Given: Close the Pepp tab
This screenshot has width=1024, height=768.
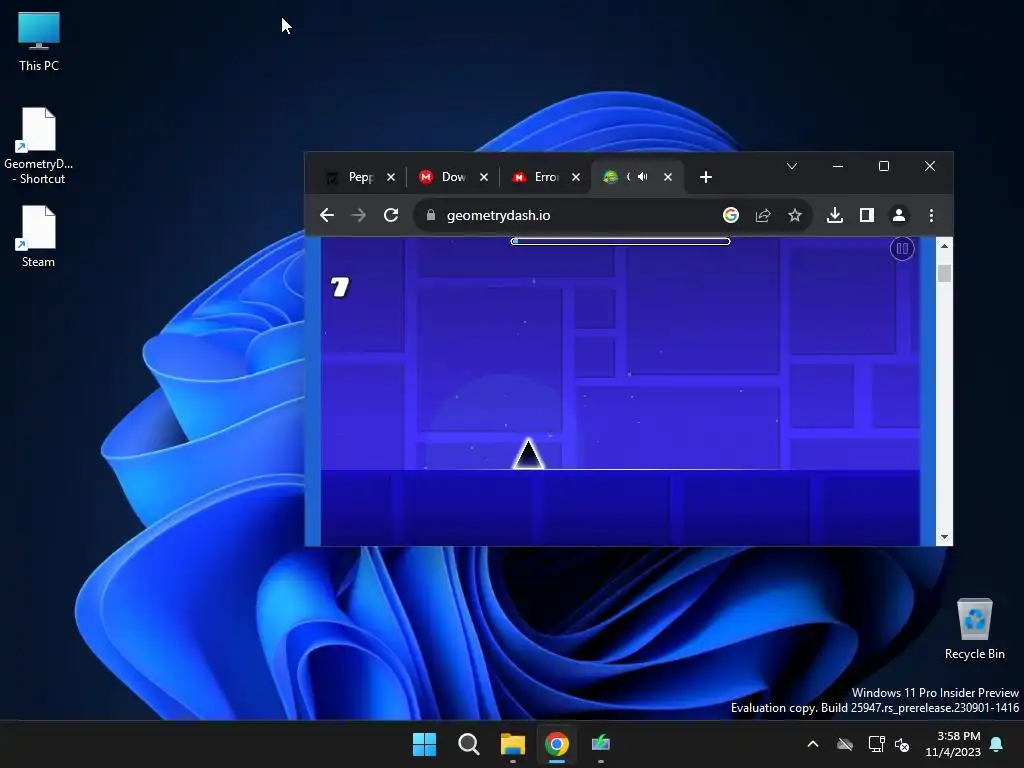Looking at the screenshot, I should pyautogui.click(x=391, y=177).
